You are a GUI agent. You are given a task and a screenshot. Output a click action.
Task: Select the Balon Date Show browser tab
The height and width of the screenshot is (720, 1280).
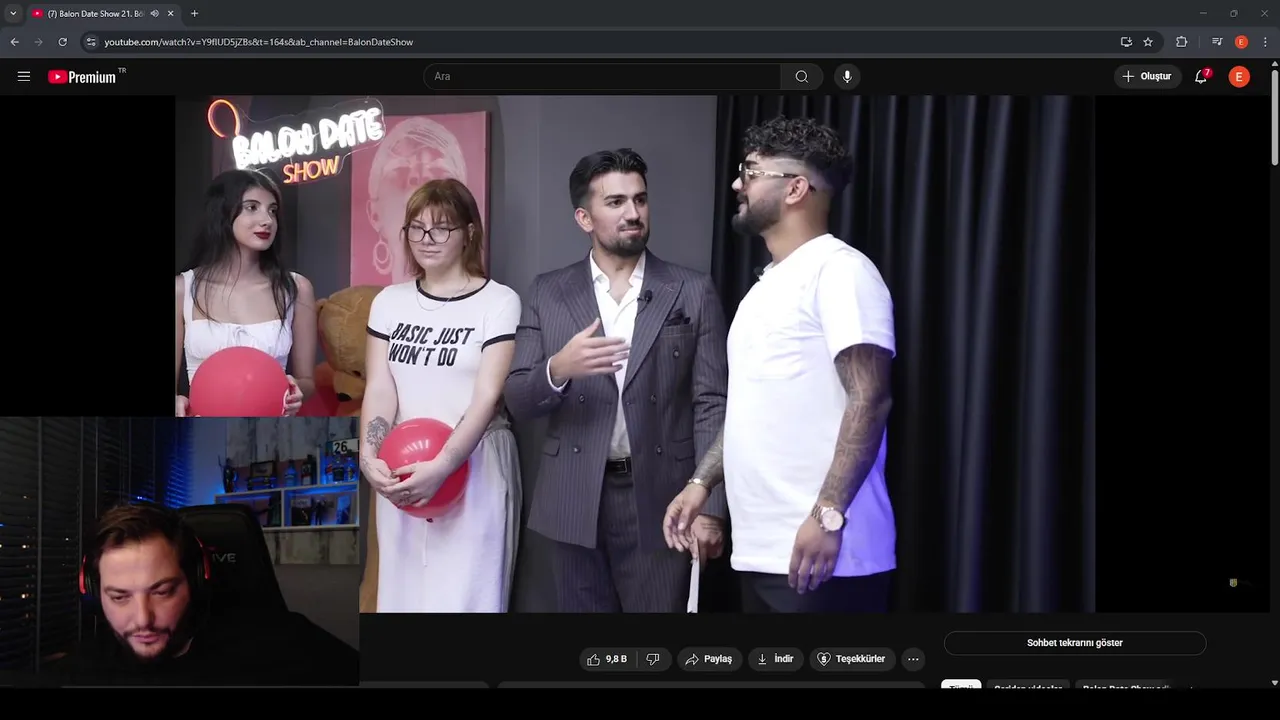click(x=103, y=13)
